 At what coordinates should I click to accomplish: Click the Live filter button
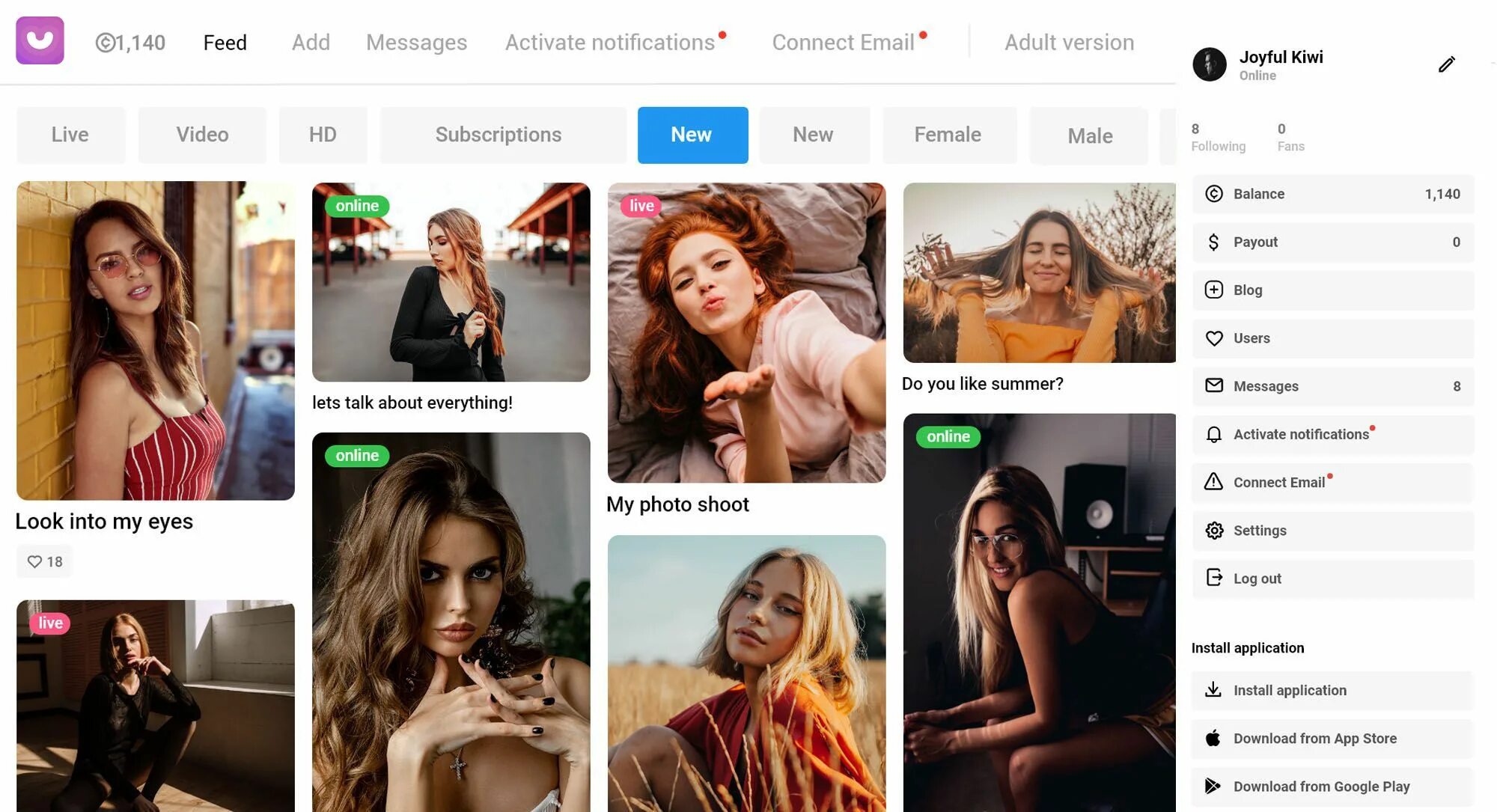point(70,134)
